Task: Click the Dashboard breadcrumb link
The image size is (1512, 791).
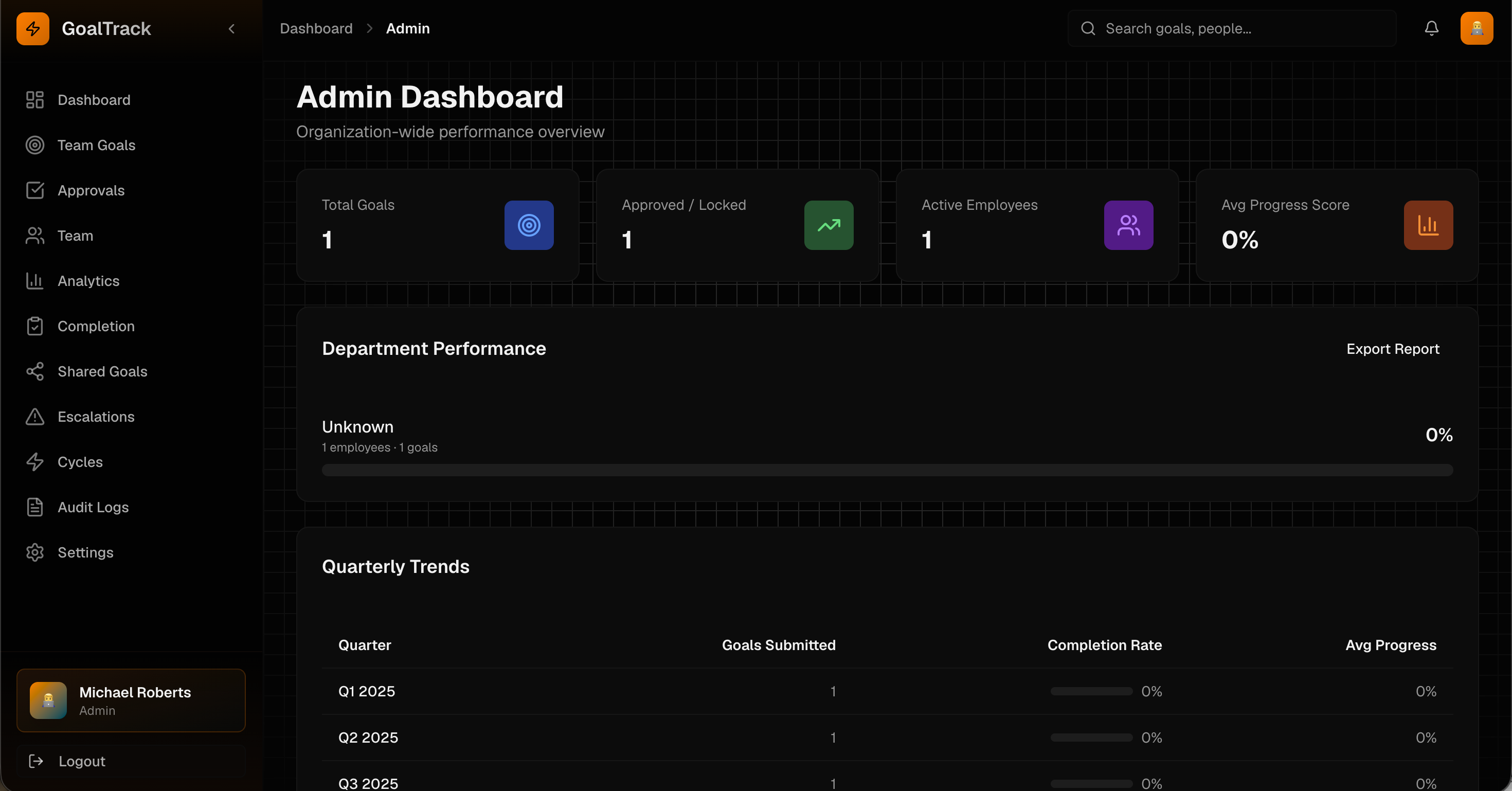Action: point(316,28)
